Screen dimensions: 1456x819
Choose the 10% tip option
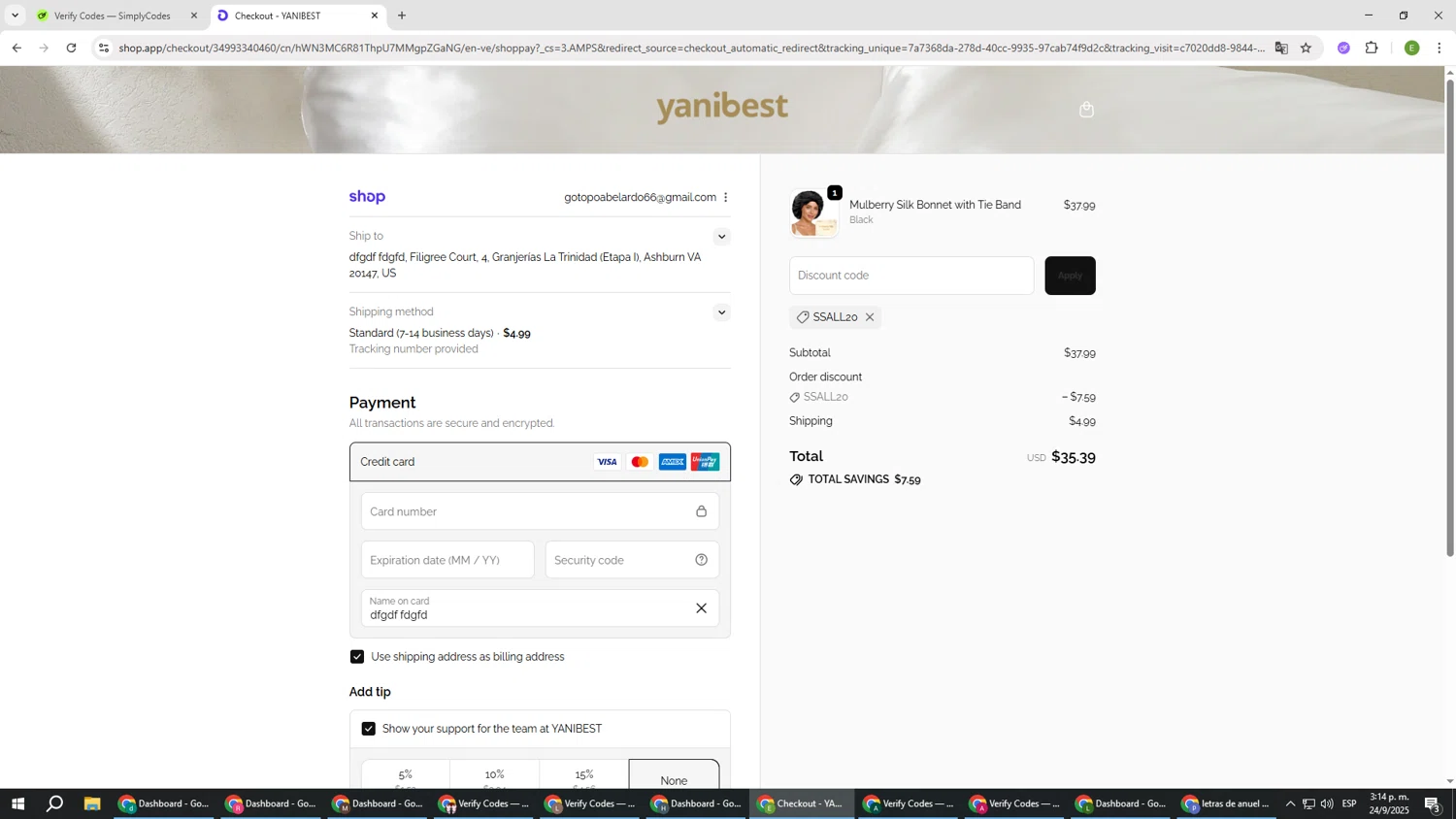point(495,774)
